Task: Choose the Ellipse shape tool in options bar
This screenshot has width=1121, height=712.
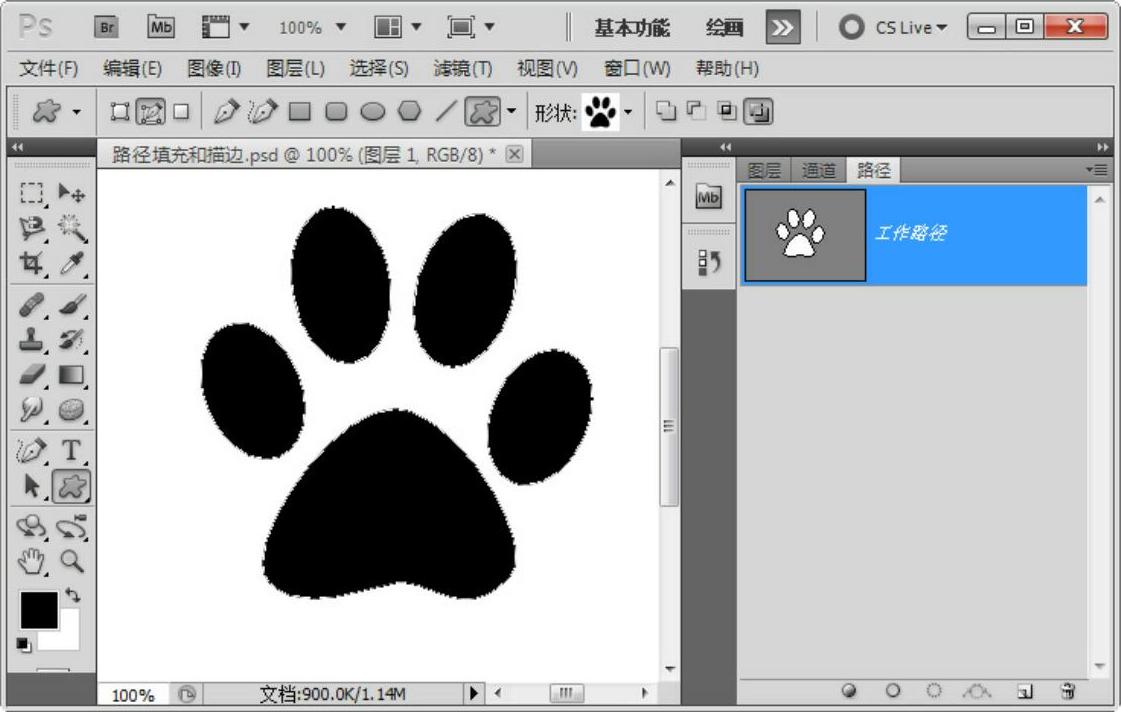Action: coord(372,112)
